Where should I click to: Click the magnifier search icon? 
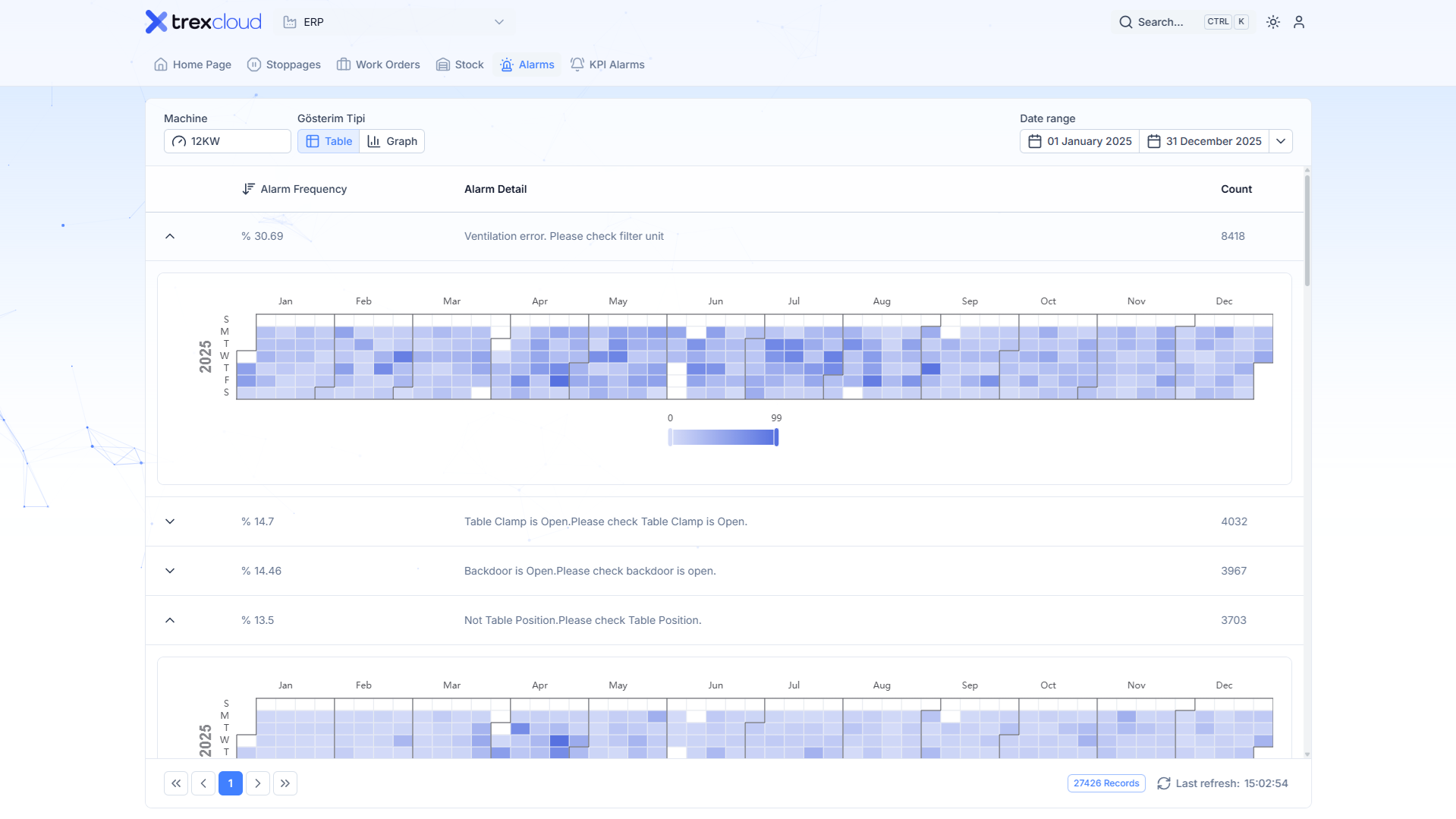pos(1126,22)
